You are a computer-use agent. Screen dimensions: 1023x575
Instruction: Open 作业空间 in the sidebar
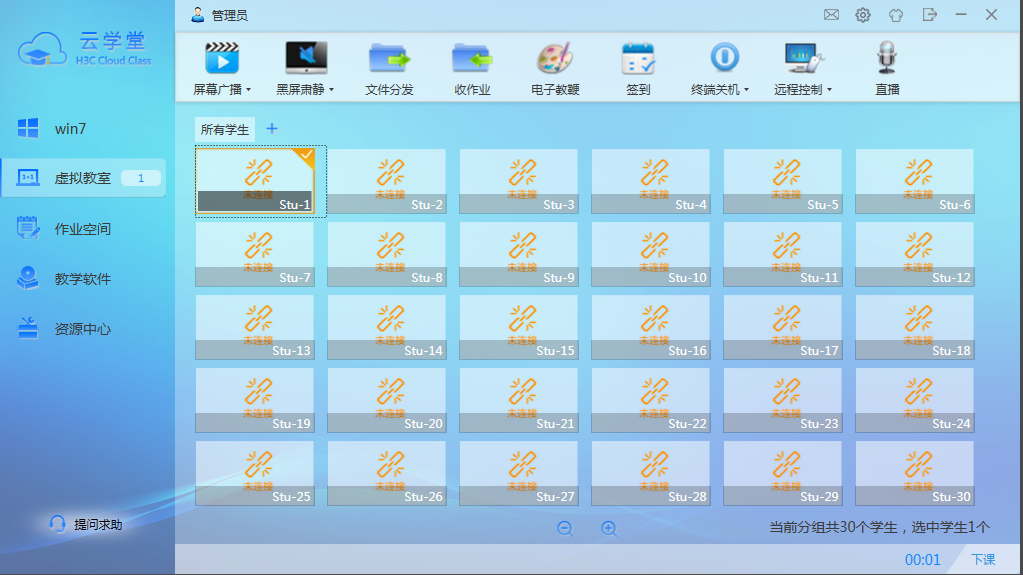(x=84, y=229)
